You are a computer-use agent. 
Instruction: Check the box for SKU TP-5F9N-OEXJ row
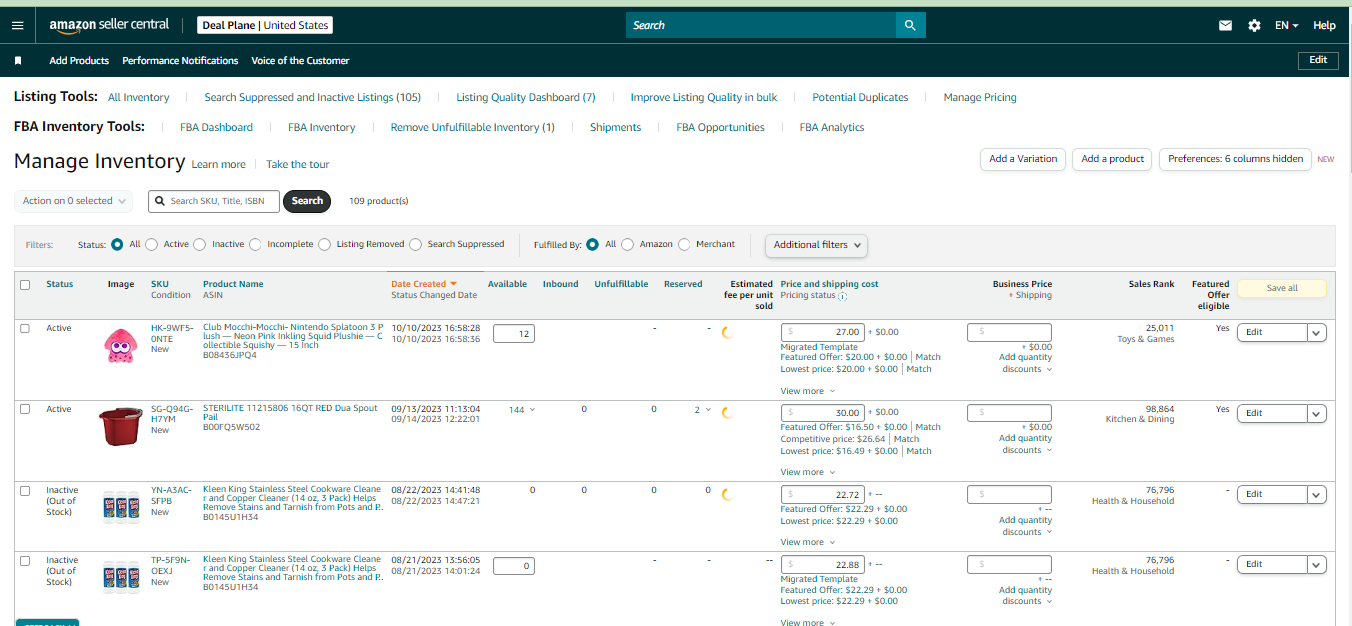[25, 560]
